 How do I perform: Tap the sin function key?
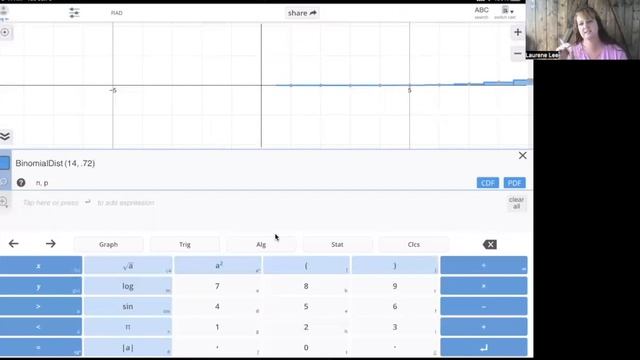(128, 307)
